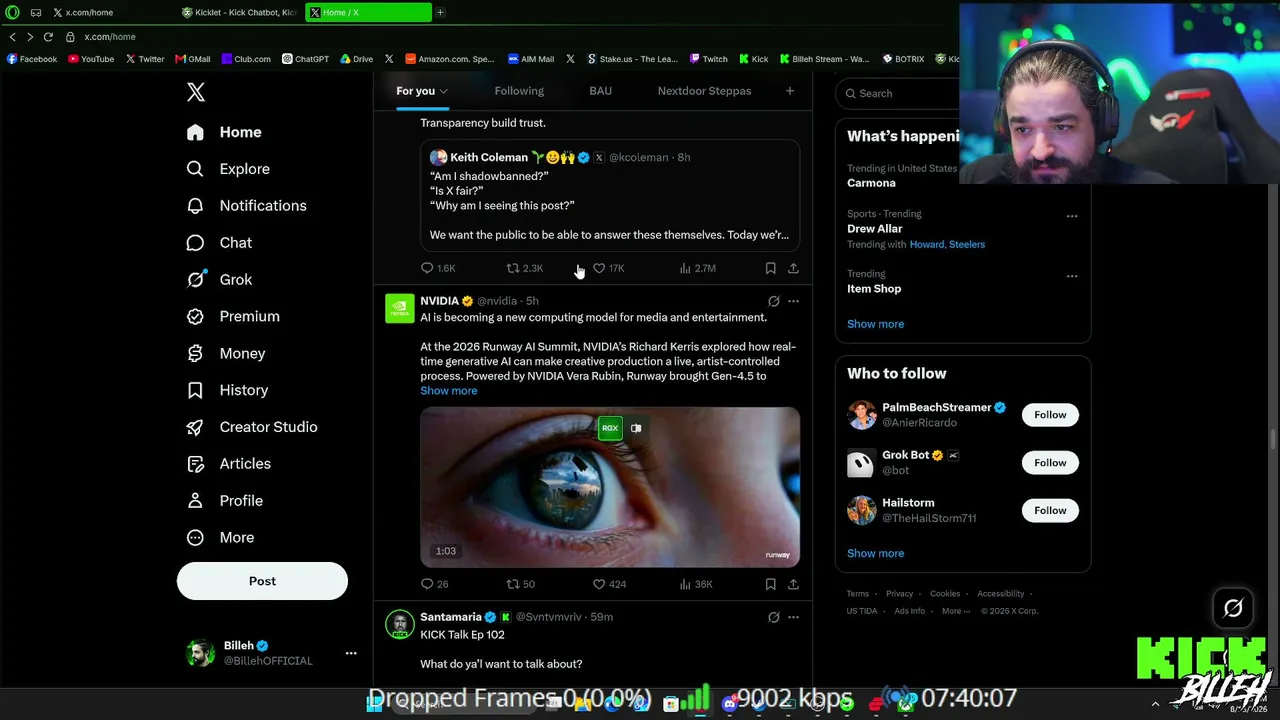Switch to the Following timeline tab
Screen dimensions: 1280x720
tap(519, 91)
